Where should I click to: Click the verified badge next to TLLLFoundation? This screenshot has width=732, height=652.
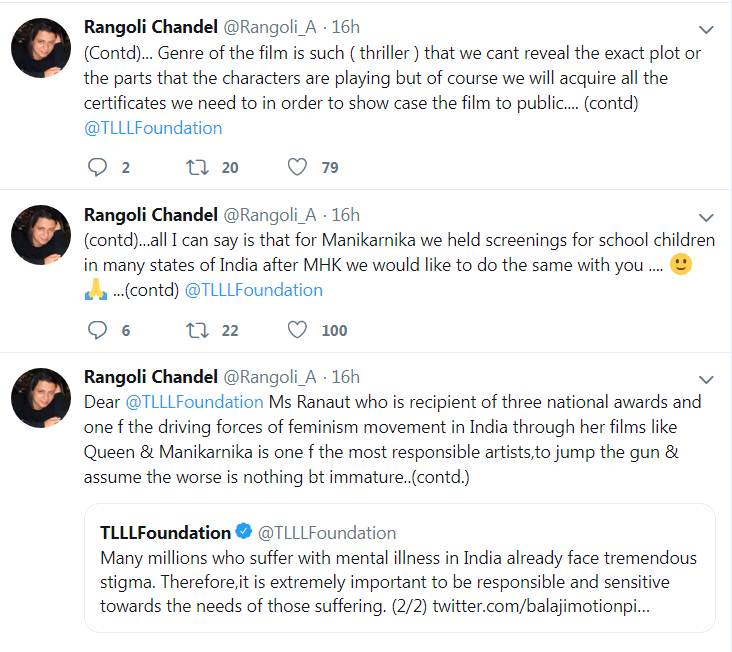point(243,532)
